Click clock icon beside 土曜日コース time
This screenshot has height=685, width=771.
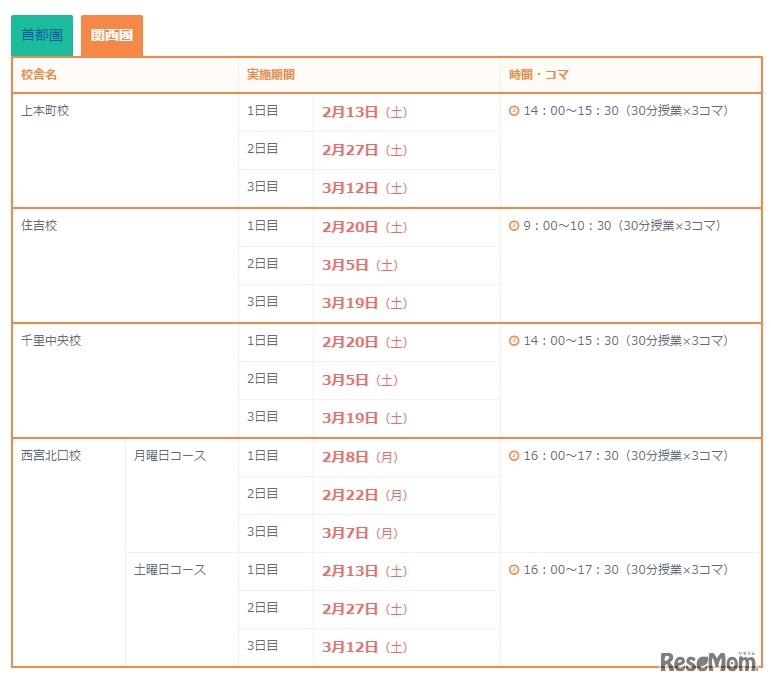(x=514, y=570)
